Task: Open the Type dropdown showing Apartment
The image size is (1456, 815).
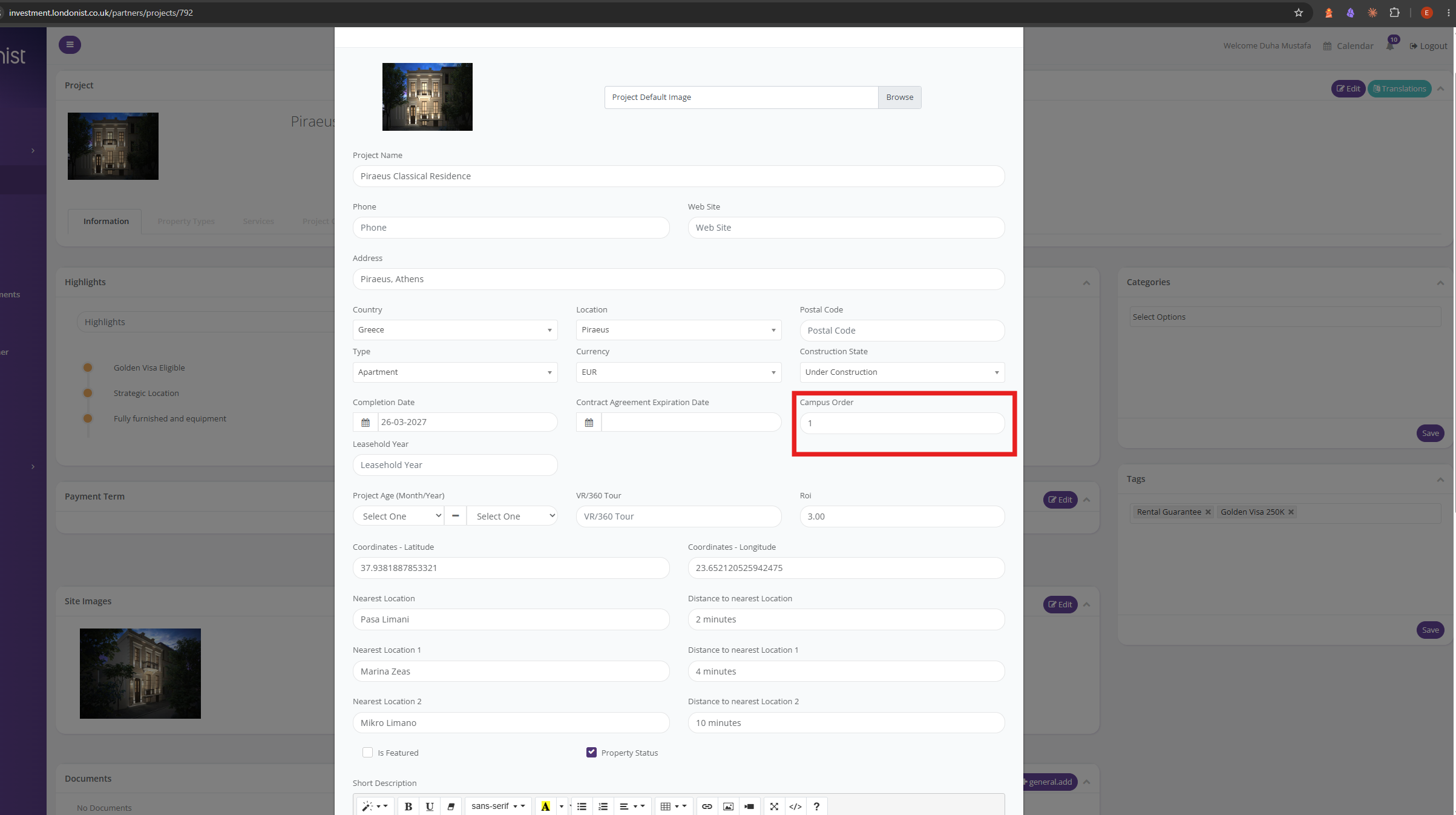Action: click(455, 372)
